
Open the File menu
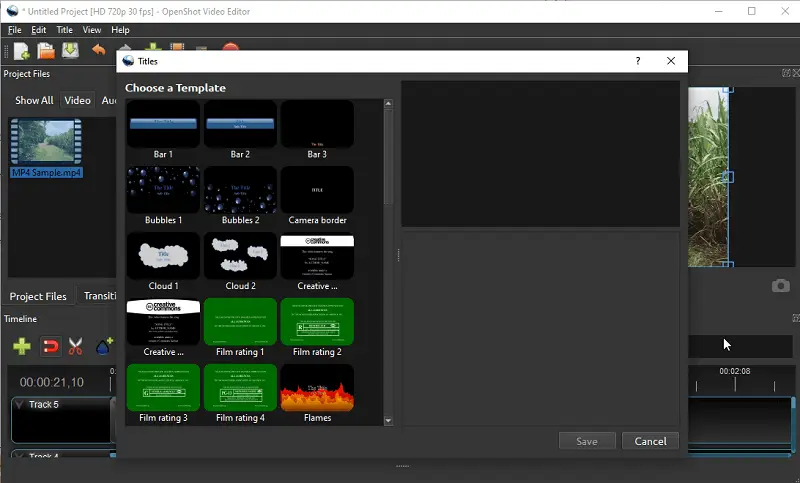tap(15, 30)
